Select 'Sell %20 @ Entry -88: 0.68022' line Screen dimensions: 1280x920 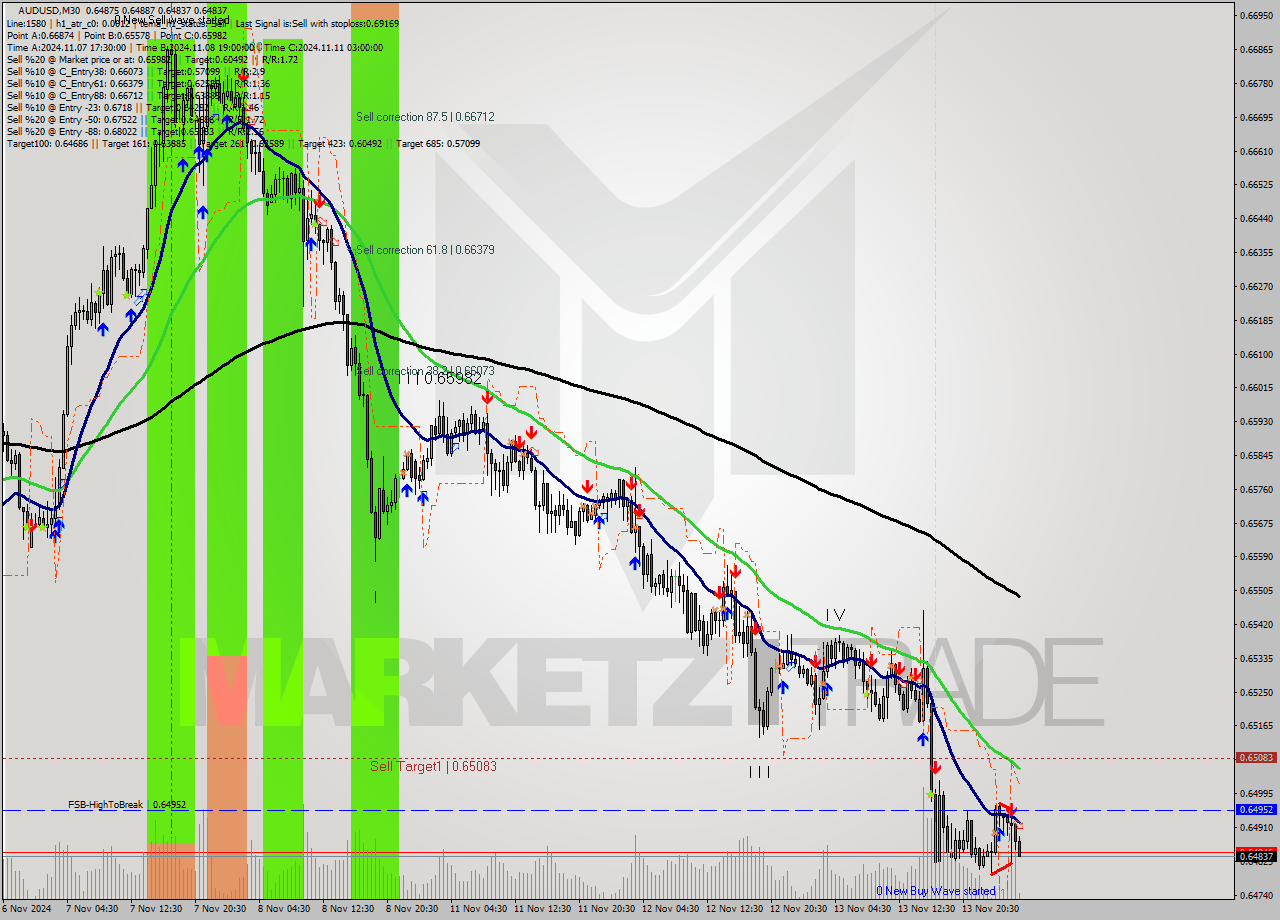coord(72,132)
